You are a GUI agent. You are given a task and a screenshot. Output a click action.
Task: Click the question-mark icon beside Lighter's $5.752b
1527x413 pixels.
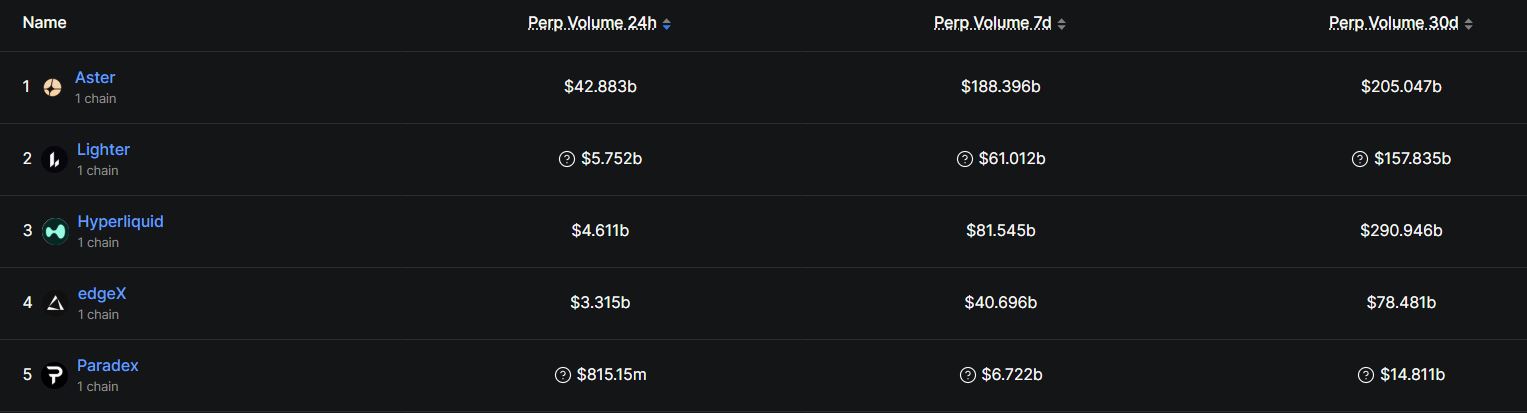pyautogui.click(x=567, y=159)
